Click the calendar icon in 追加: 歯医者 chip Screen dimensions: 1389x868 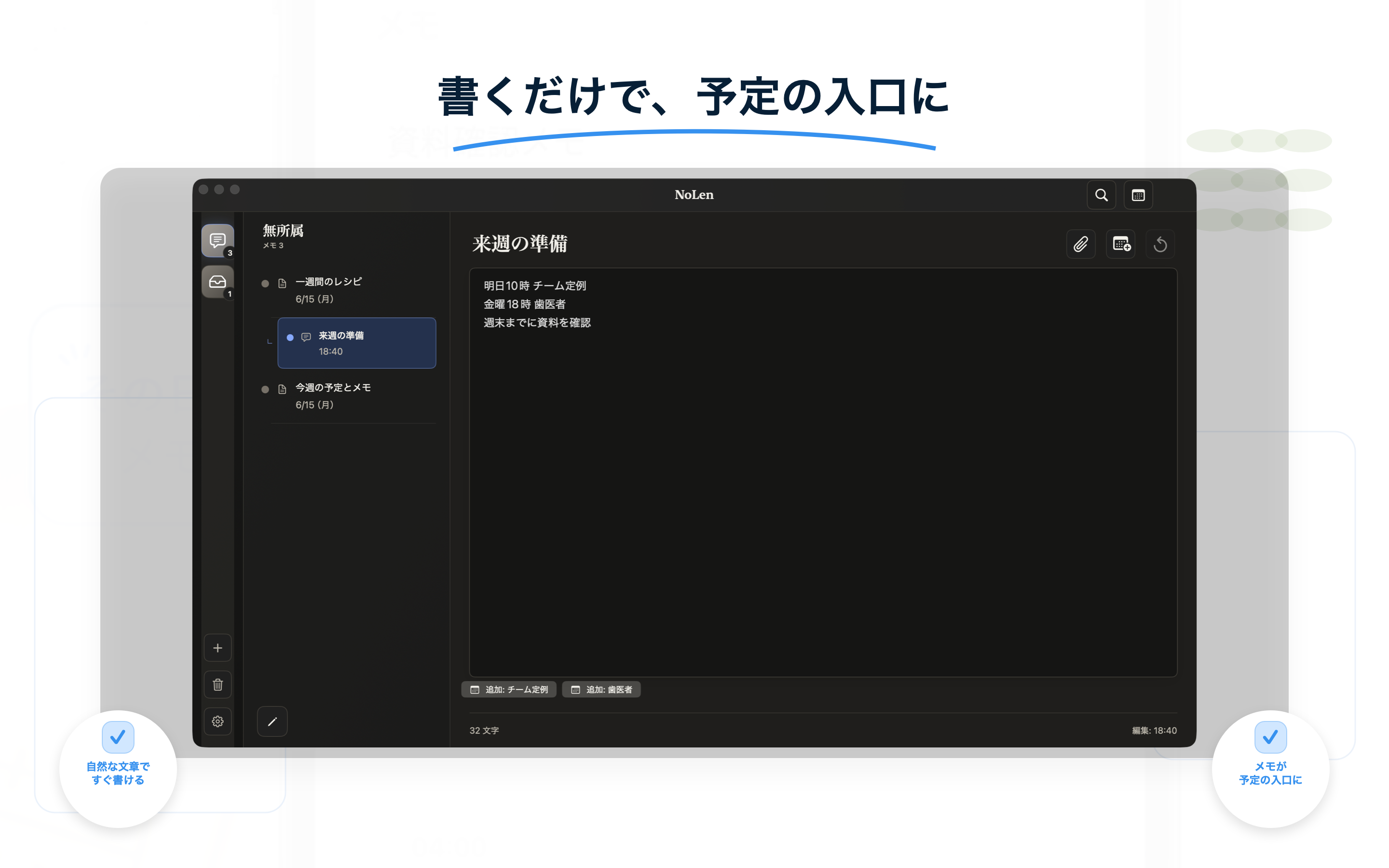click(x=575, y=690)
